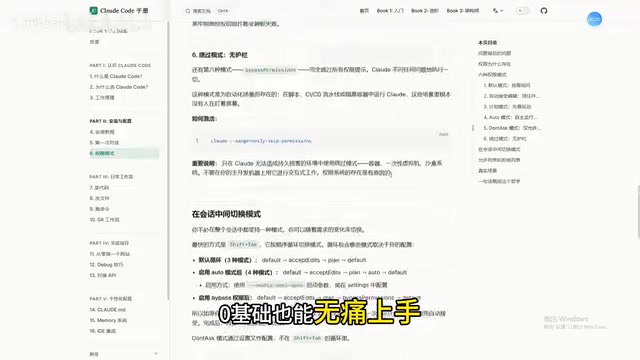Screen dimensions: 640x360
Task: Open chapter 1 什么是 Claude Code?
Action: coord(116,76)
